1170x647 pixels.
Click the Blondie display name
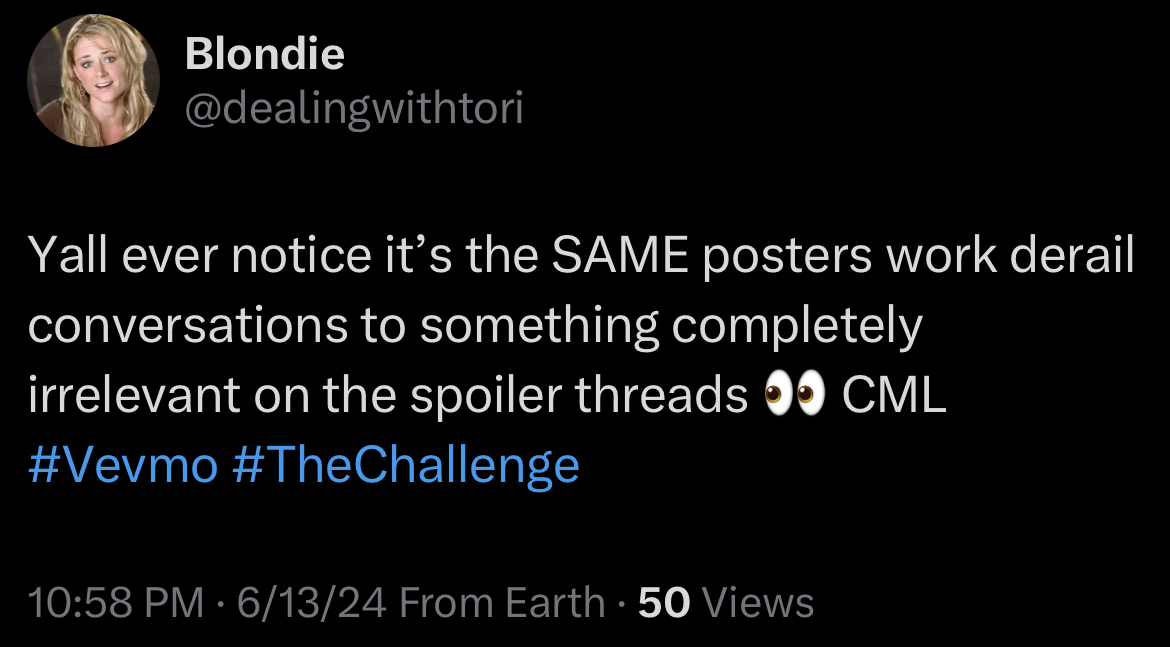(265, 54)
